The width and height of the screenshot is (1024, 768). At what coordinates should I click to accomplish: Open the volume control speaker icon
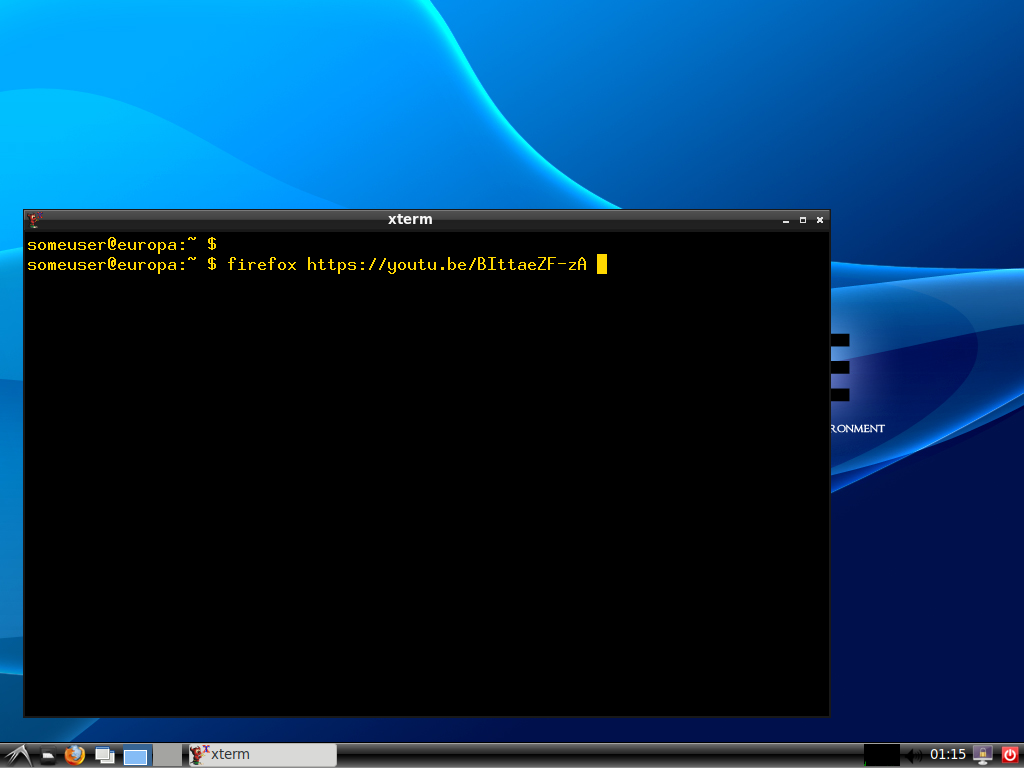coord(914,755)
